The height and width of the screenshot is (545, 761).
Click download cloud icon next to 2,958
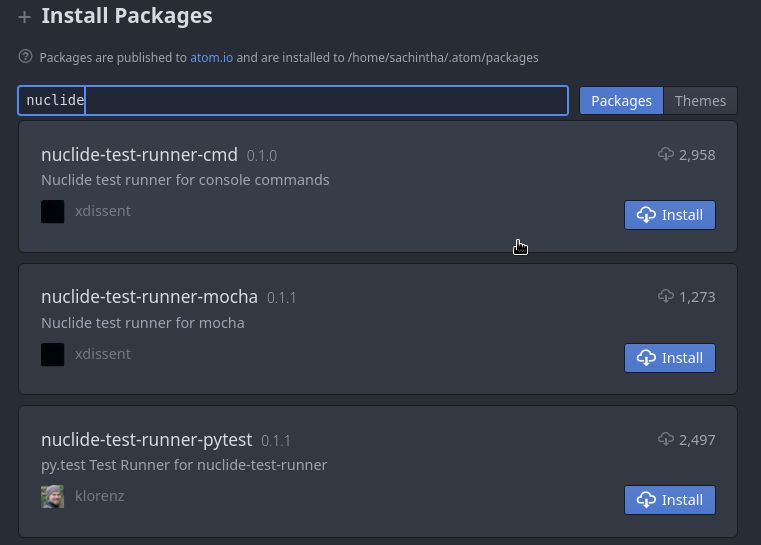point(666,154)
